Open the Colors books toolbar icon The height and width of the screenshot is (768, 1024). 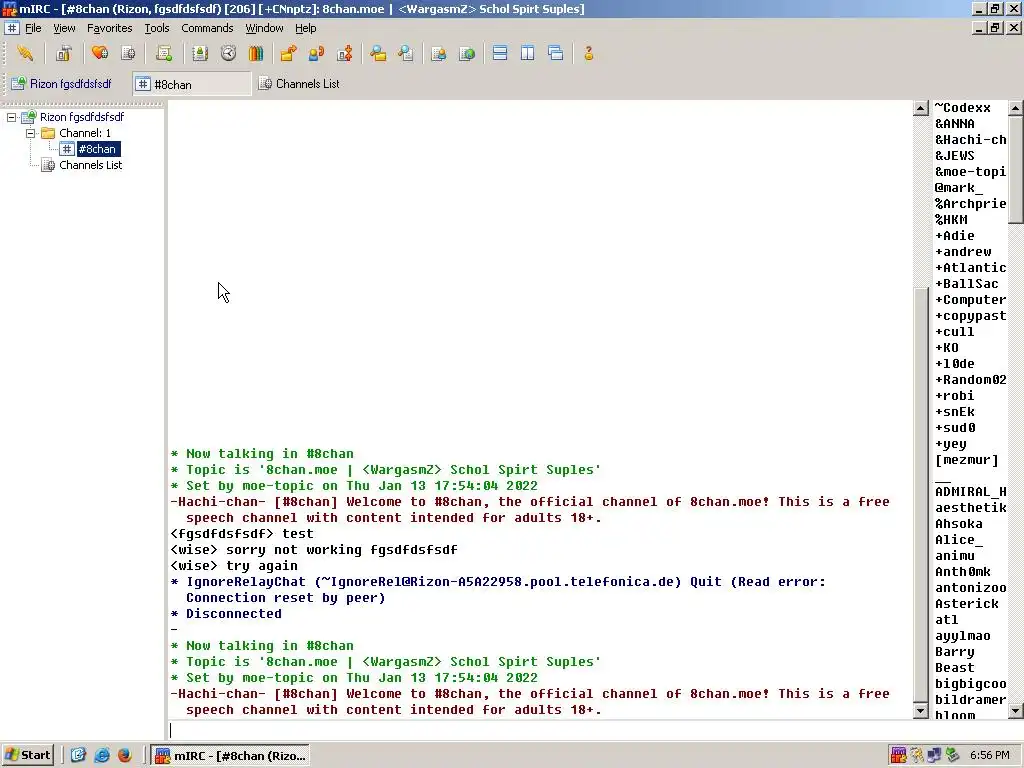pos(255,54)
